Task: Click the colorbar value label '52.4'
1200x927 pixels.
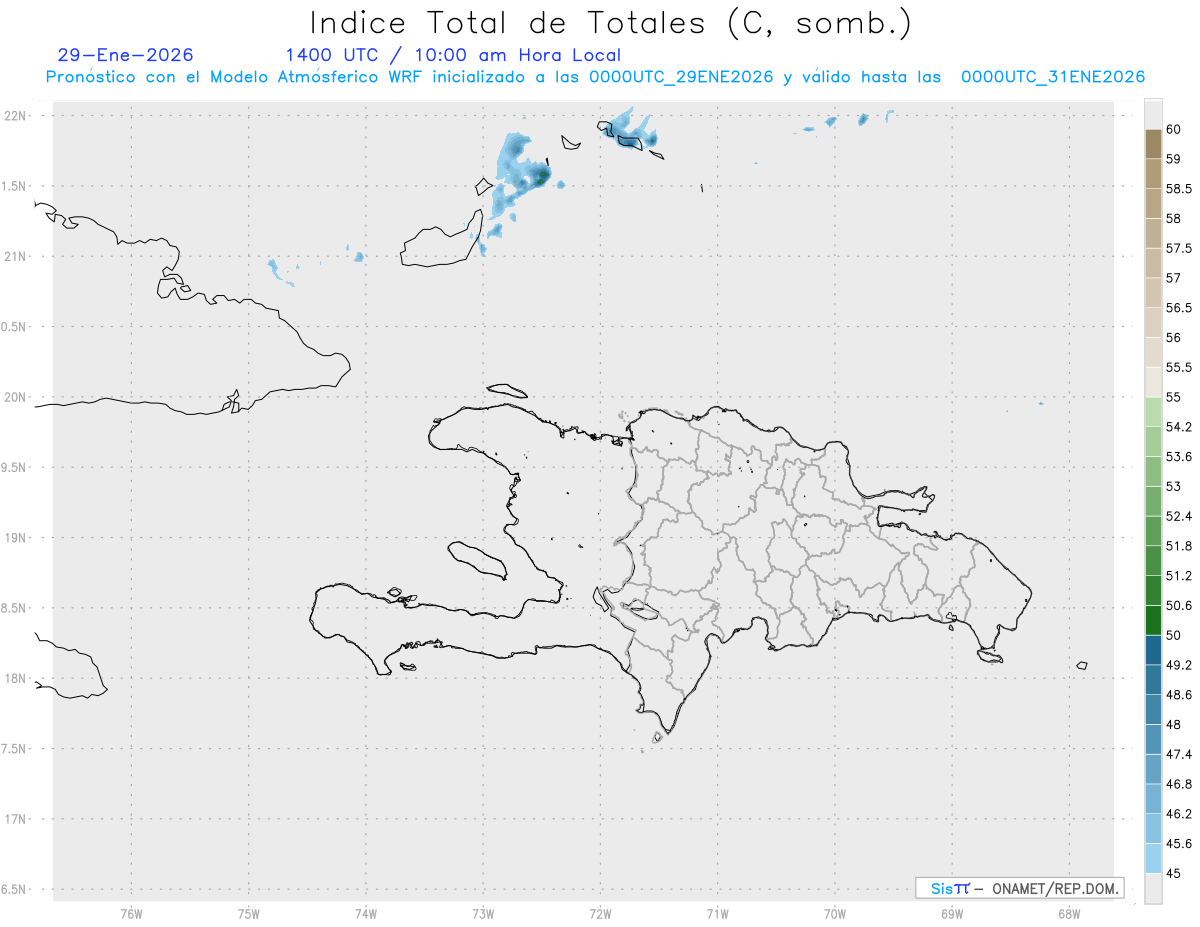Action: (x=1178, y=516)
